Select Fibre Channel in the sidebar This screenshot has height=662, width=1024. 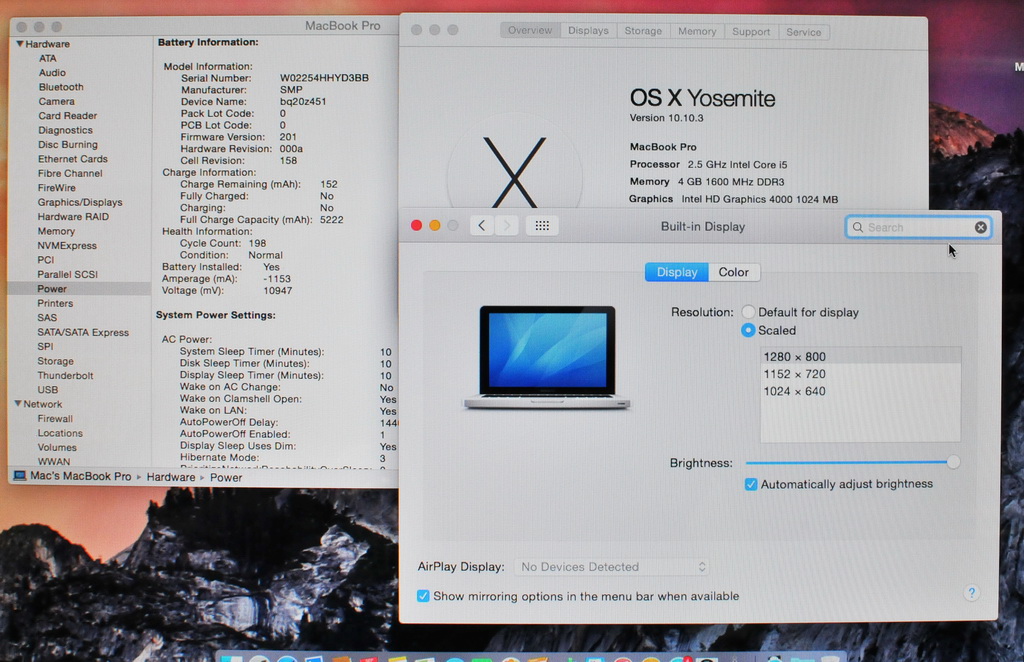point(70,173)
